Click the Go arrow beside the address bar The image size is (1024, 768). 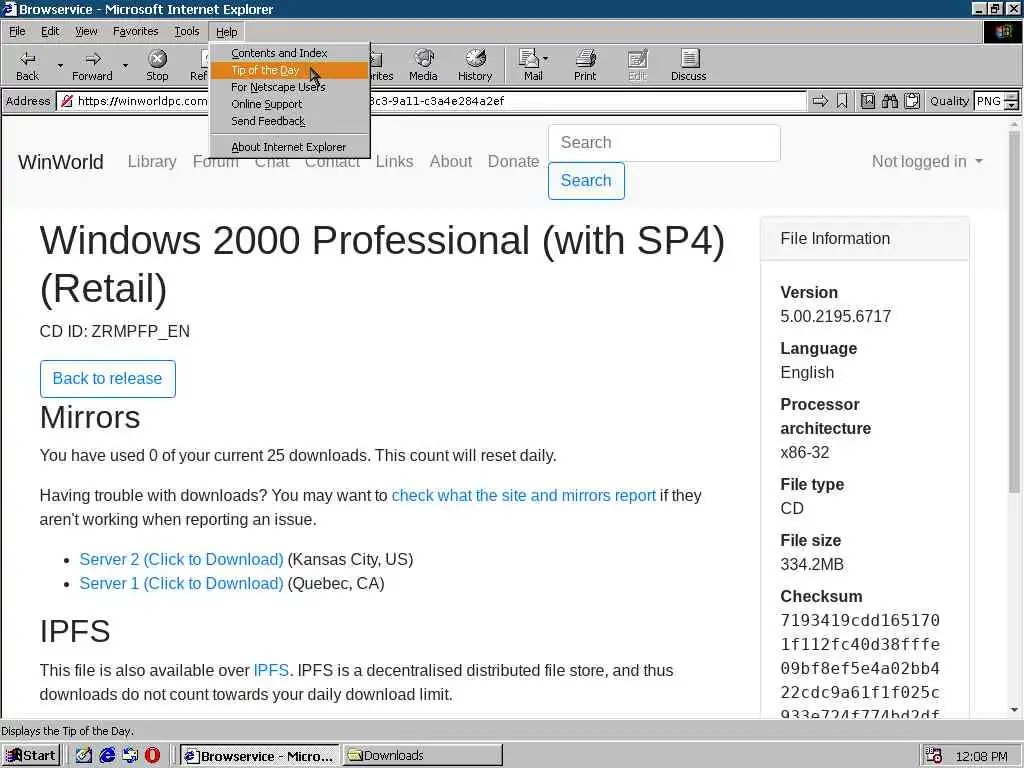(820, 101)
